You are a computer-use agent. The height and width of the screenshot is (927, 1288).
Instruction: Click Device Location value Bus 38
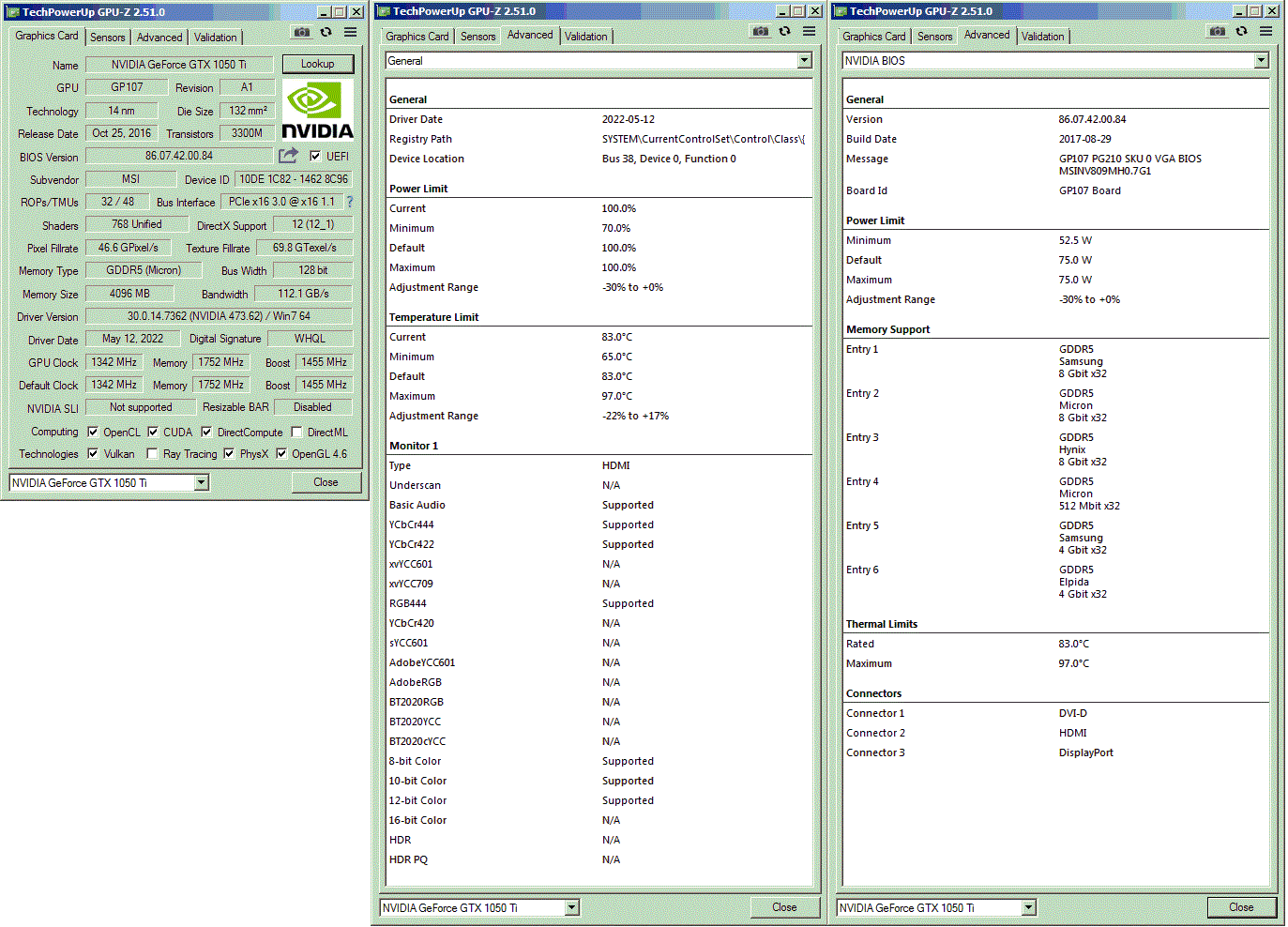[669, 159]
